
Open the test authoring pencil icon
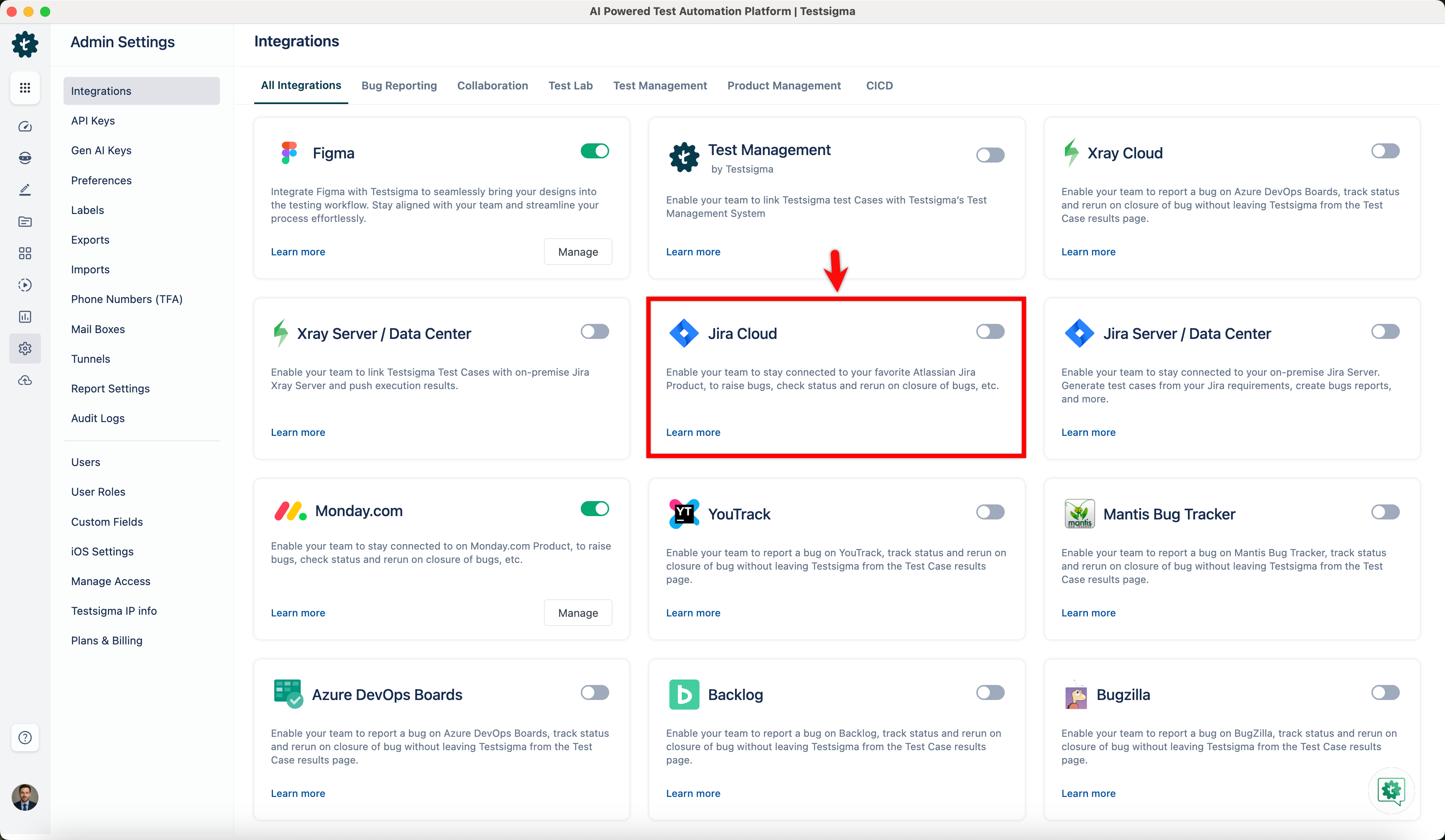pos(25,189)
